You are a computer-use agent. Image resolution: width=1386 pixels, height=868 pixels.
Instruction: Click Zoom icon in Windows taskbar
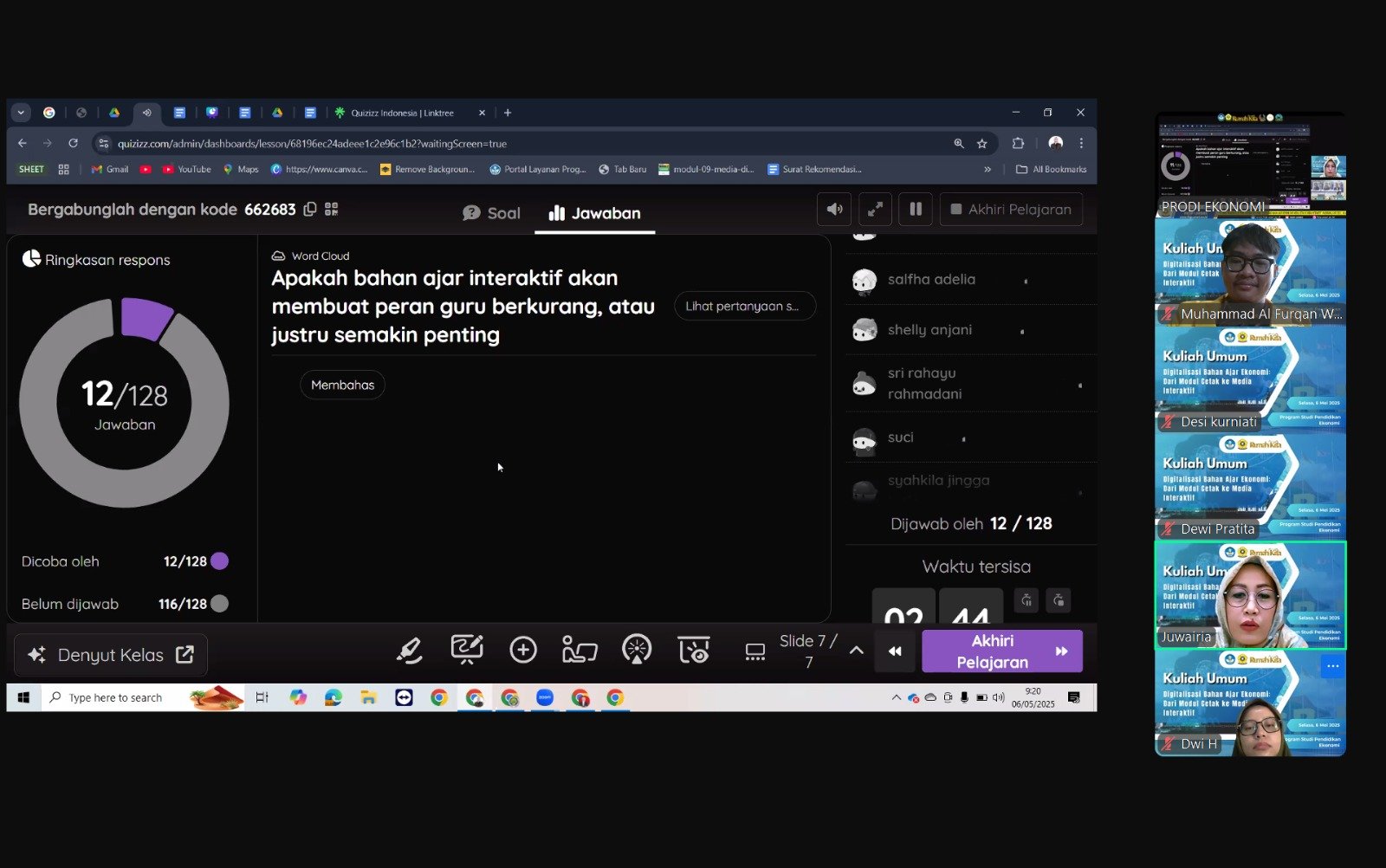click(x=545, y=697)
